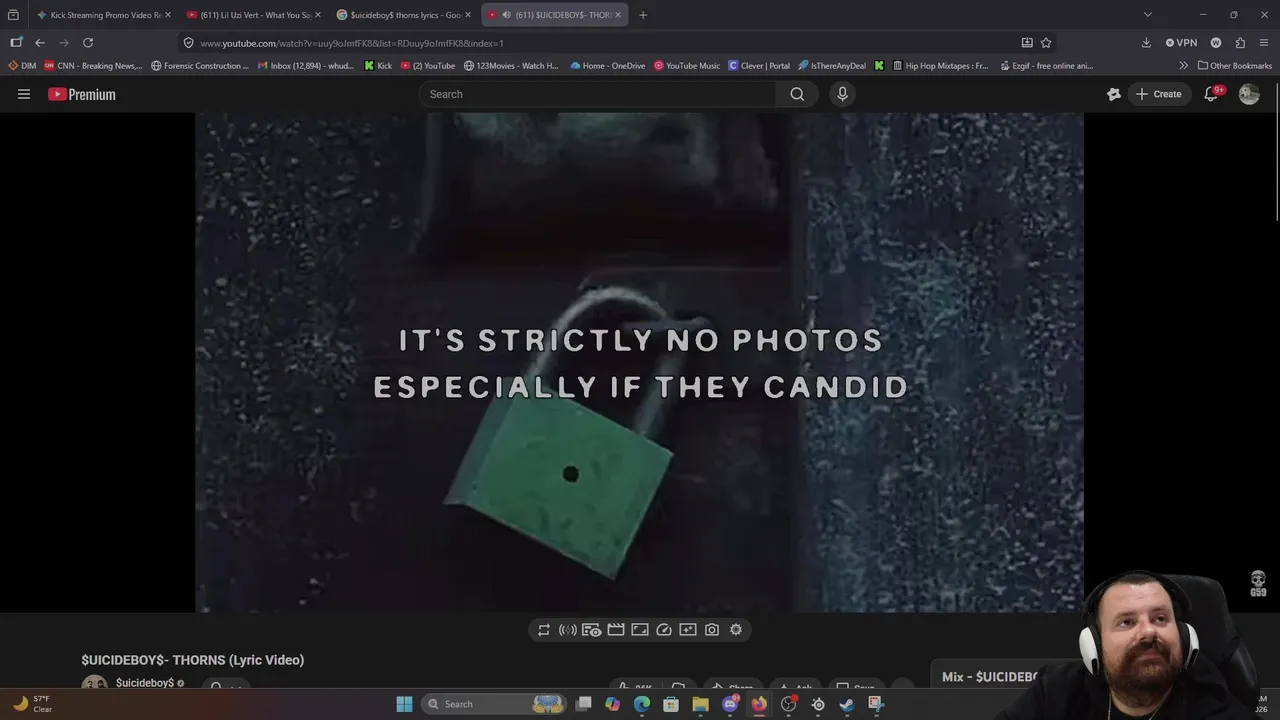The width and height of the screenshot is (1280, 720).
Task: Go back to previous page
Action: pyautogui.click(x=40, y=43)
